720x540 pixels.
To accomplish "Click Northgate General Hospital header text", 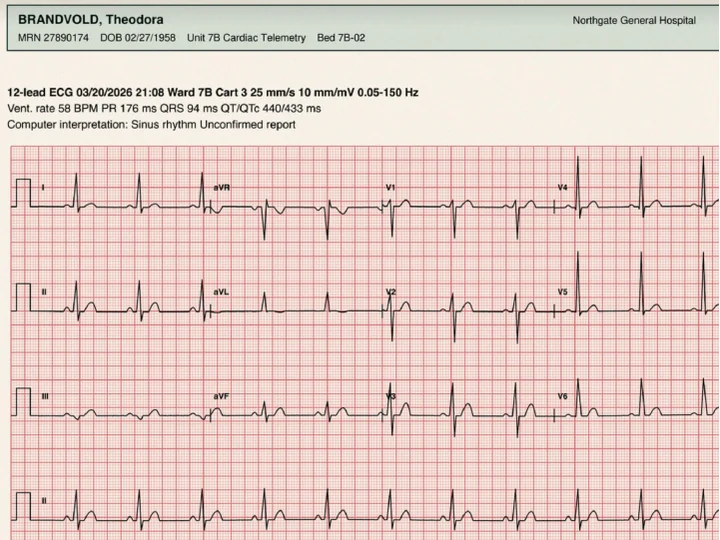I will 634,21.
